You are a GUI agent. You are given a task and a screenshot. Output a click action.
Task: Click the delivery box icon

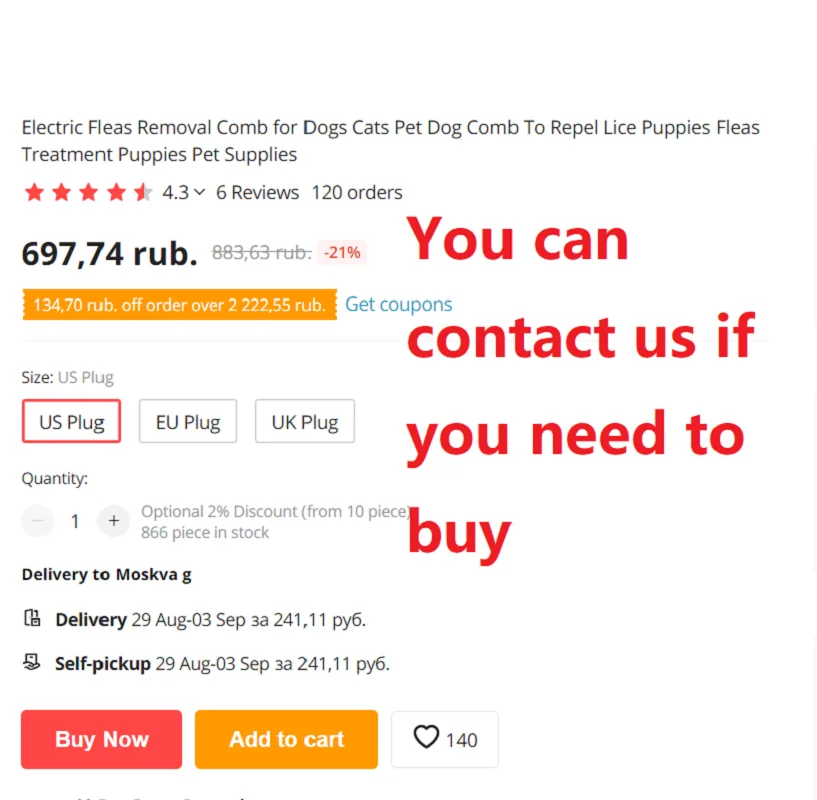tap(32, 618)
